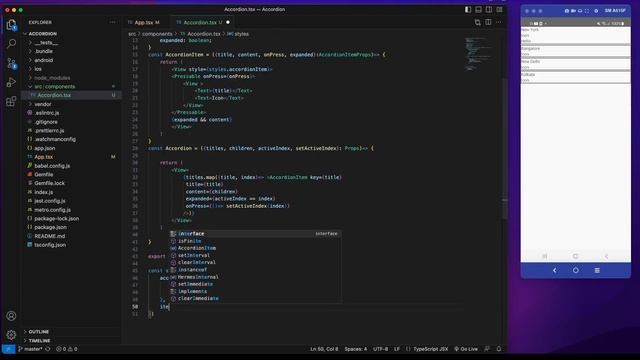Open notifications bell in status bar
640x360 pixels.
tap(499, 349)
